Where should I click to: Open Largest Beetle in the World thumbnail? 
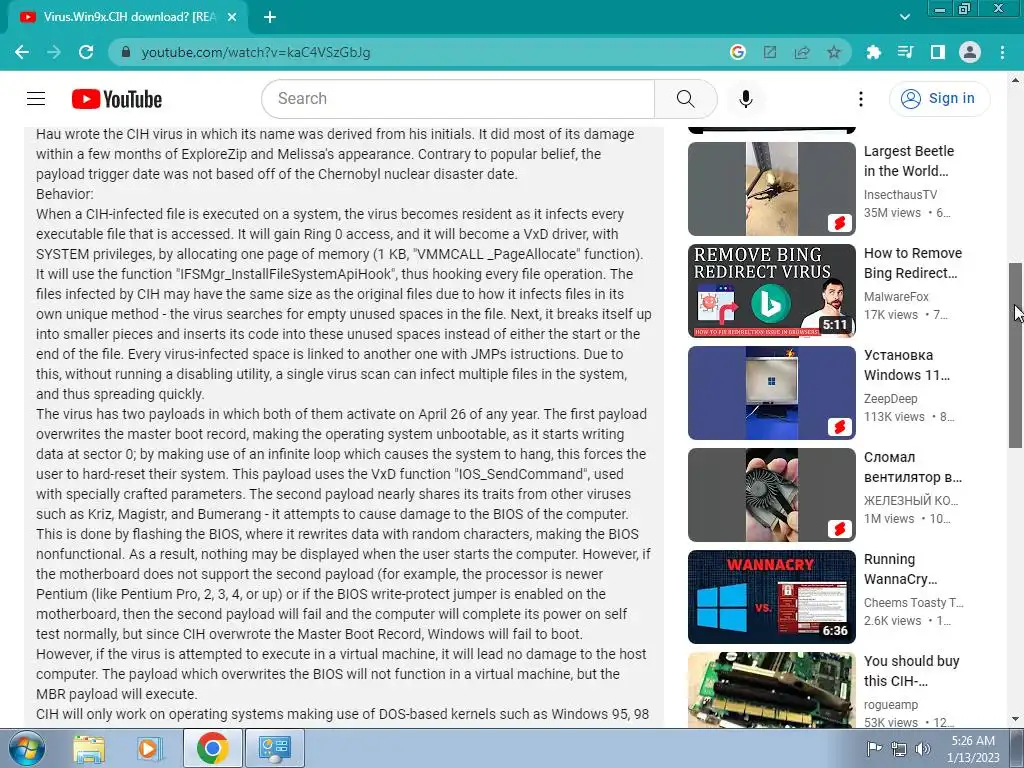click(x=771, y=189)
